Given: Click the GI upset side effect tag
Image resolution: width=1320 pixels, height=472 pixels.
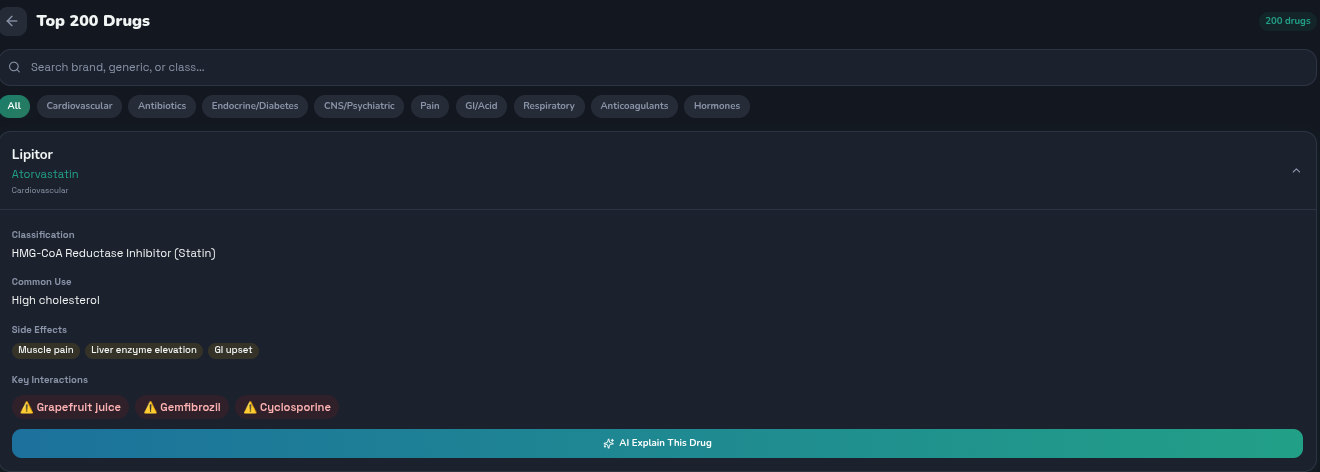Looking at the screenshot, I should tap(233, 350).
